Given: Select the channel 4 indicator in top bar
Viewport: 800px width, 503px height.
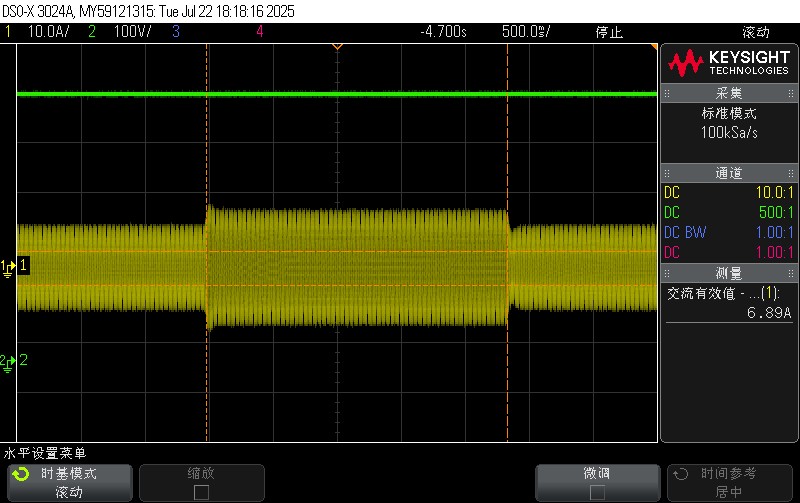Looking at the screenshot, I should click(x=260, y=31).
